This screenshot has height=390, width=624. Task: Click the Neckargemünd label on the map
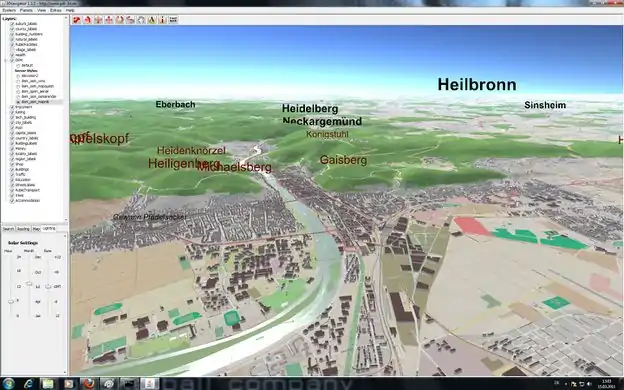coord(322,121)
